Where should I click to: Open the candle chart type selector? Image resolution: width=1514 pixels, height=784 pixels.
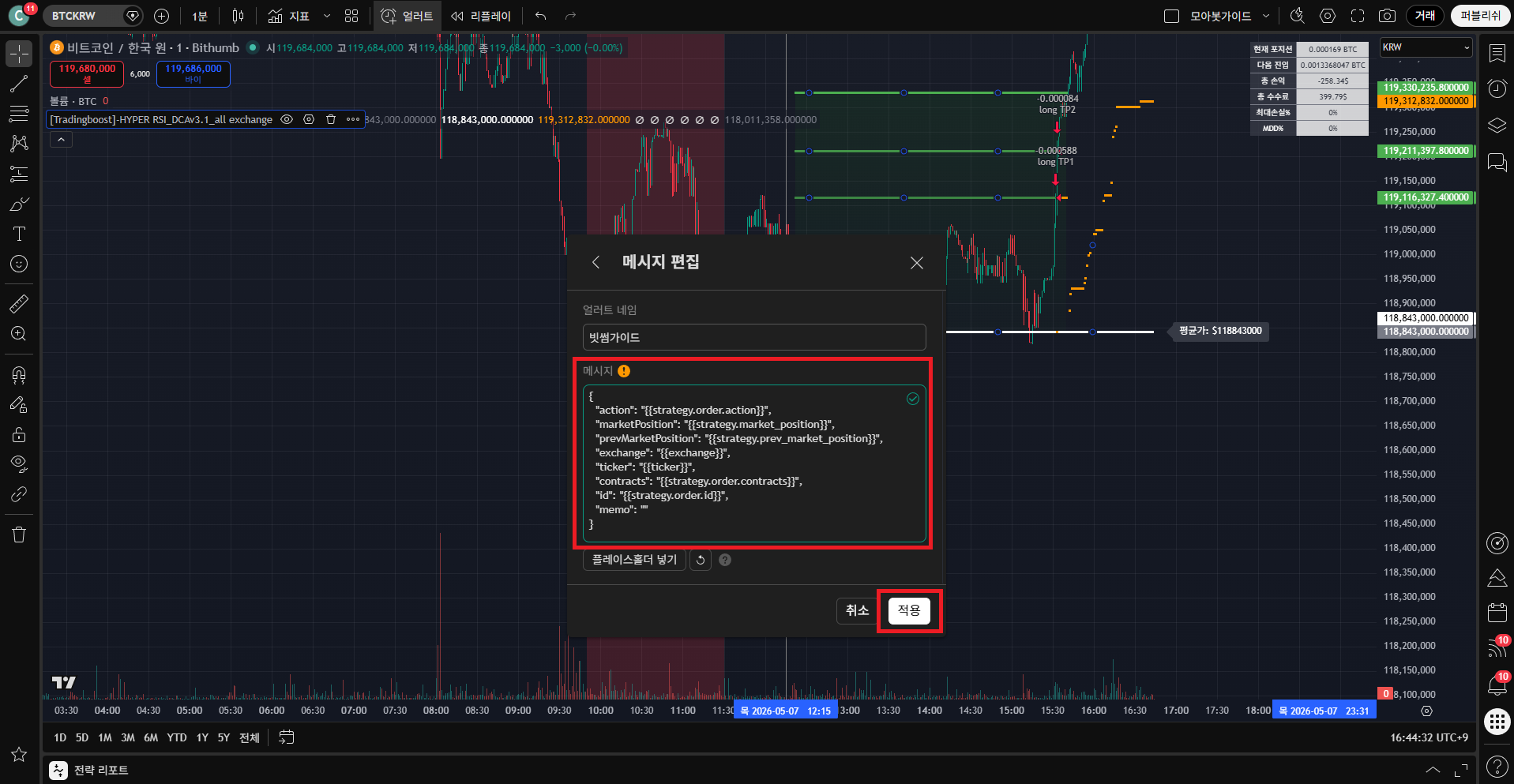coord(238,16)
